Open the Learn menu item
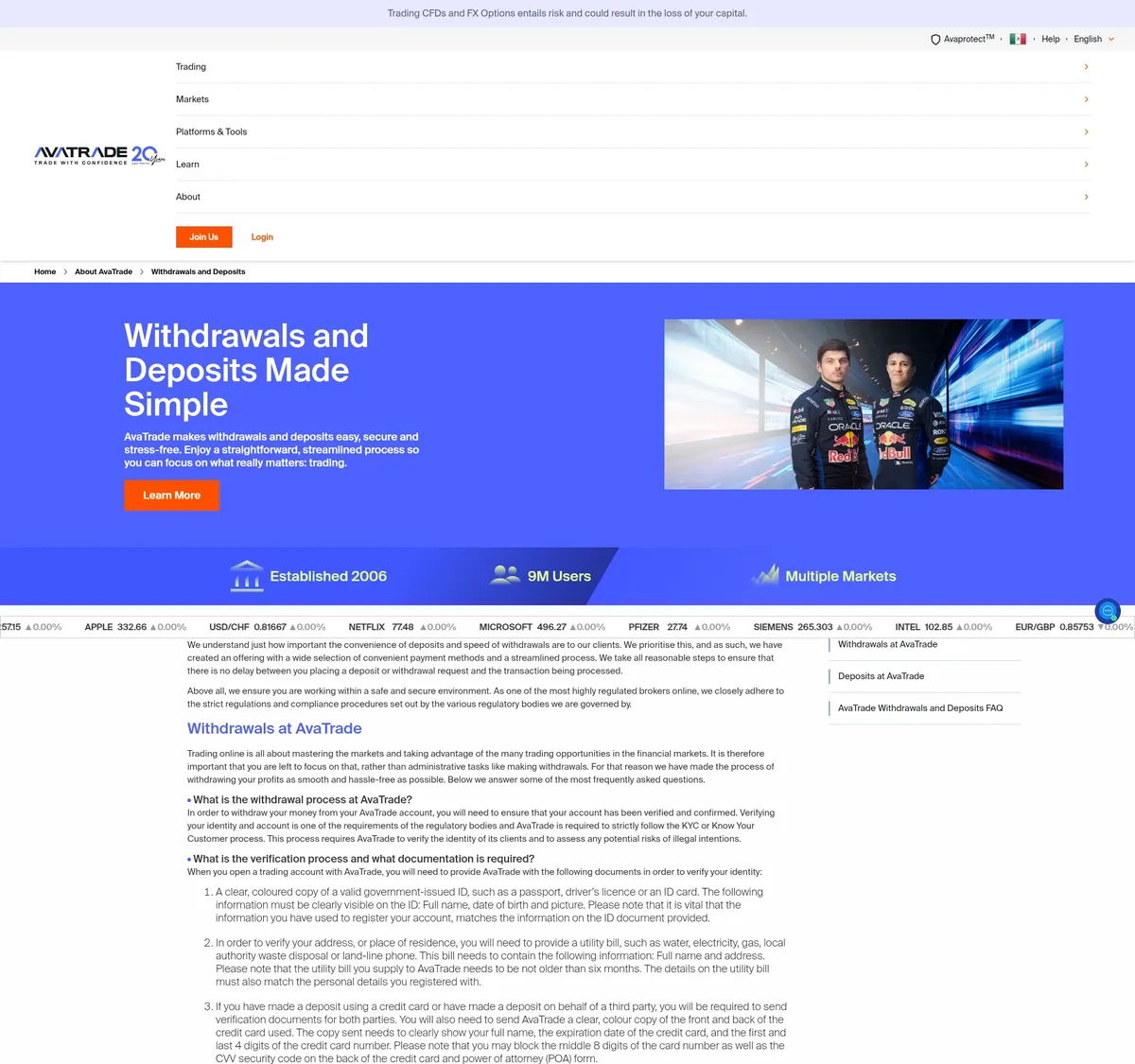Image resolution: width=1135 pixels, height=1064 pixels. tap(633, 165)
